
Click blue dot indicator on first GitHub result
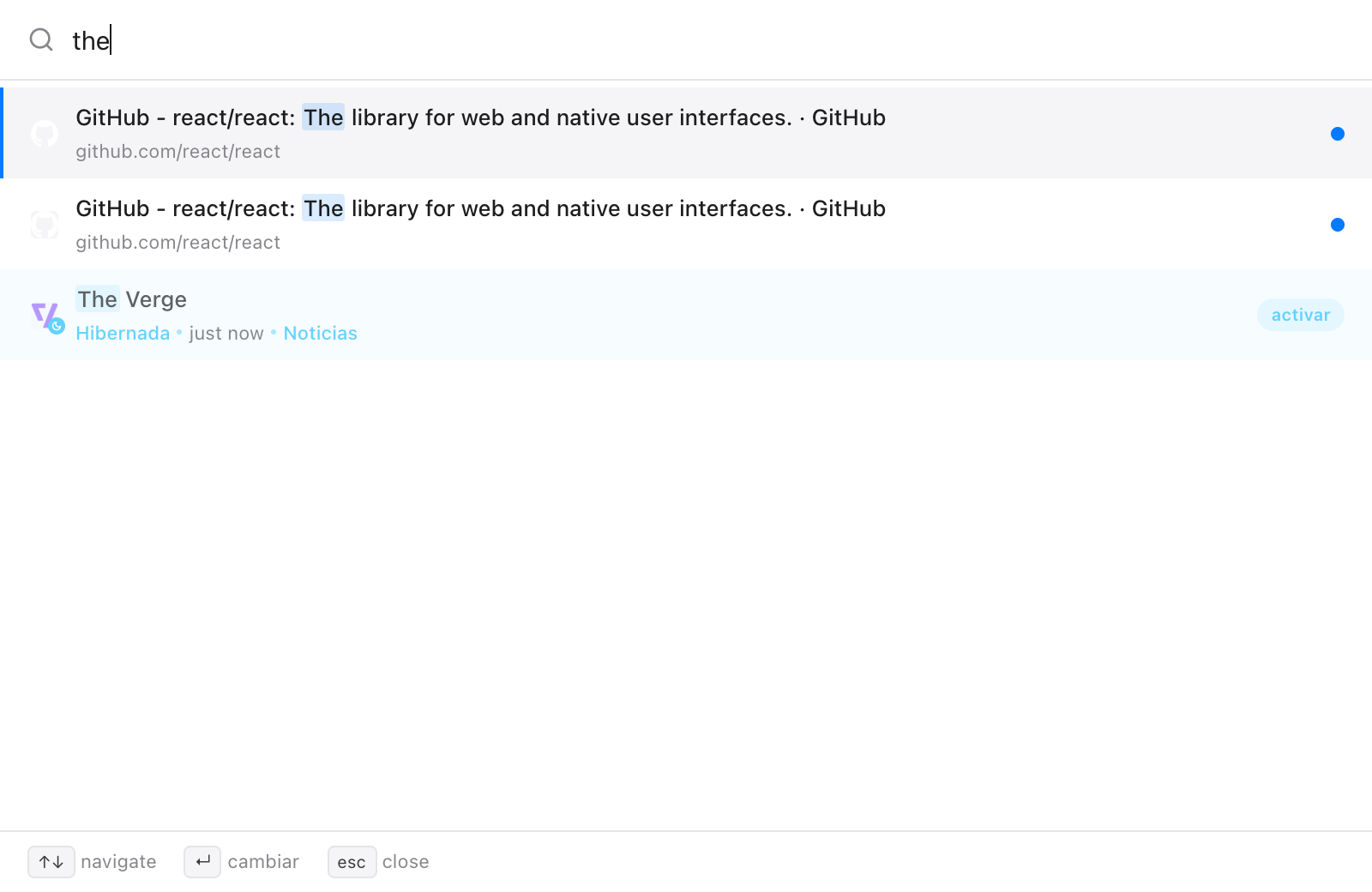point(1337,134)
